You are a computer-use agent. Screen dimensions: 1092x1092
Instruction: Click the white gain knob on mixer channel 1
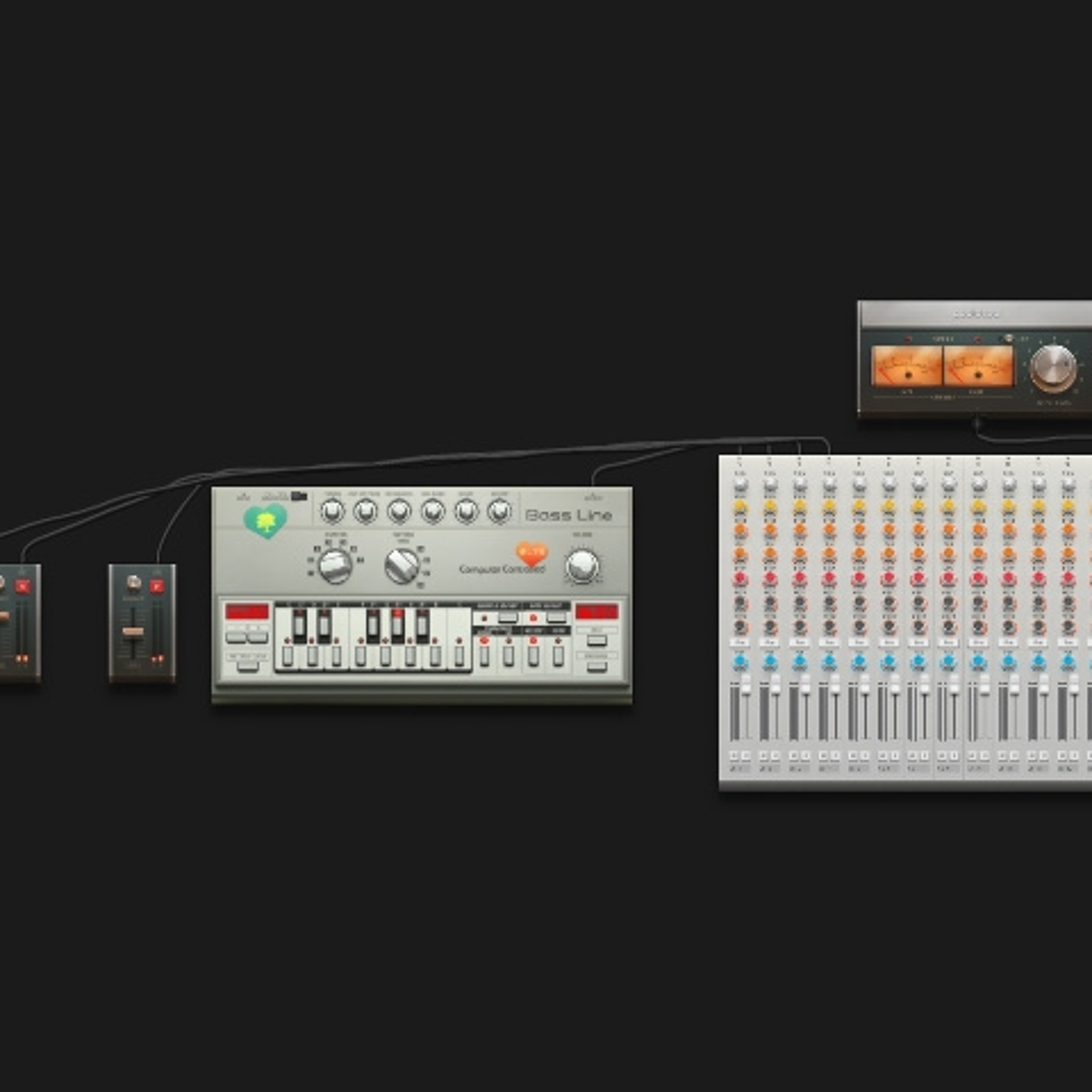pyautogui.click(x=740, y=485)
